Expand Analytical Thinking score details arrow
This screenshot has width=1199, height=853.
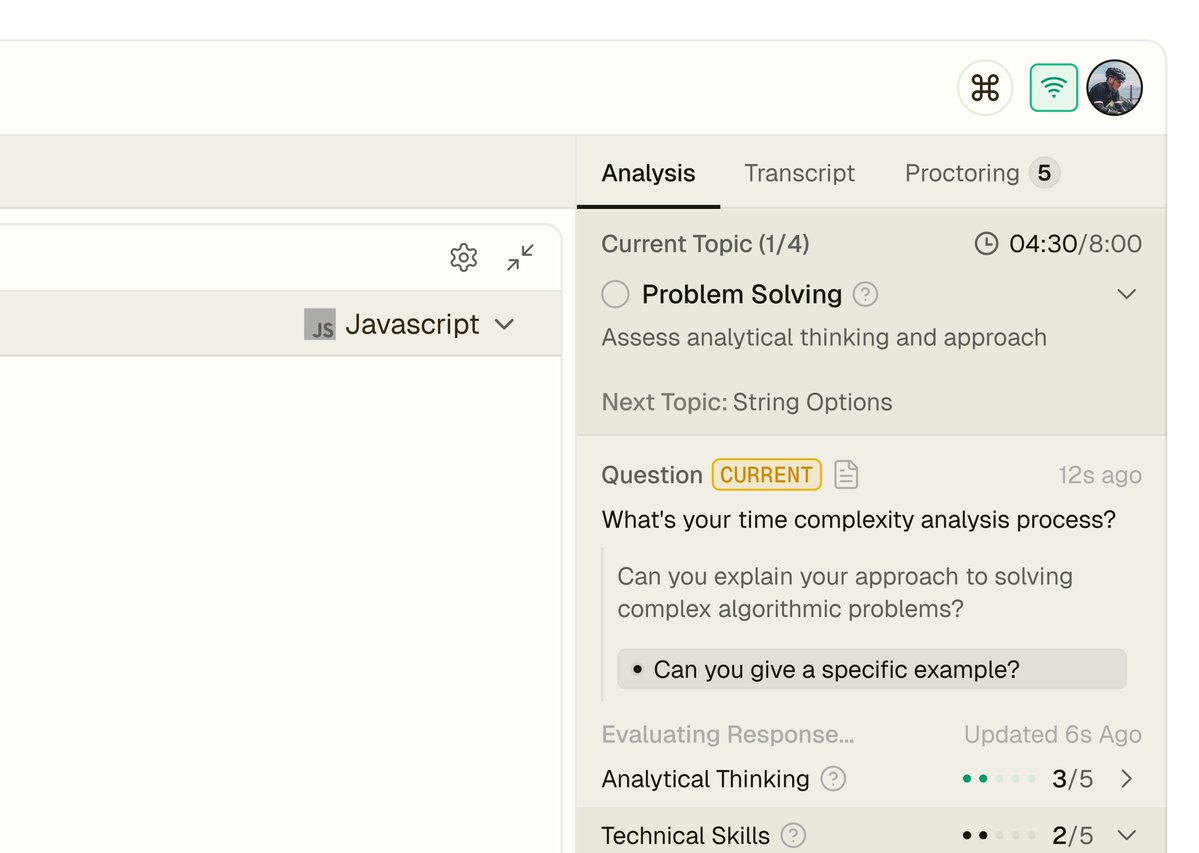(x=1127, y=779)
